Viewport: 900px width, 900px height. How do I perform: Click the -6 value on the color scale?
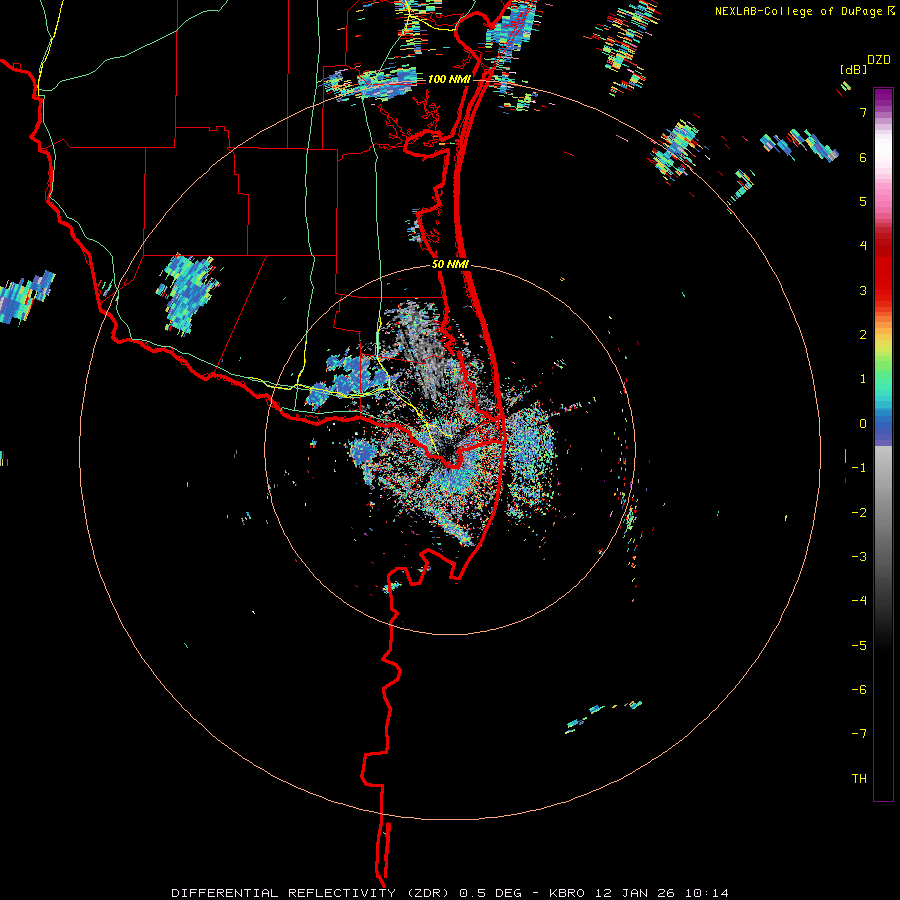tap(859, 690)
